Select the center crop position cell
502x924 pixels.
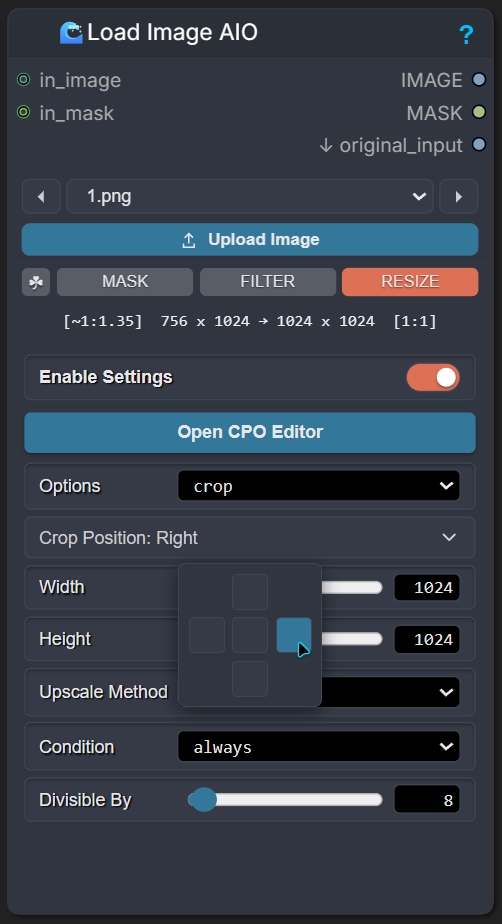pyautogui.click(x=250, y=635)
